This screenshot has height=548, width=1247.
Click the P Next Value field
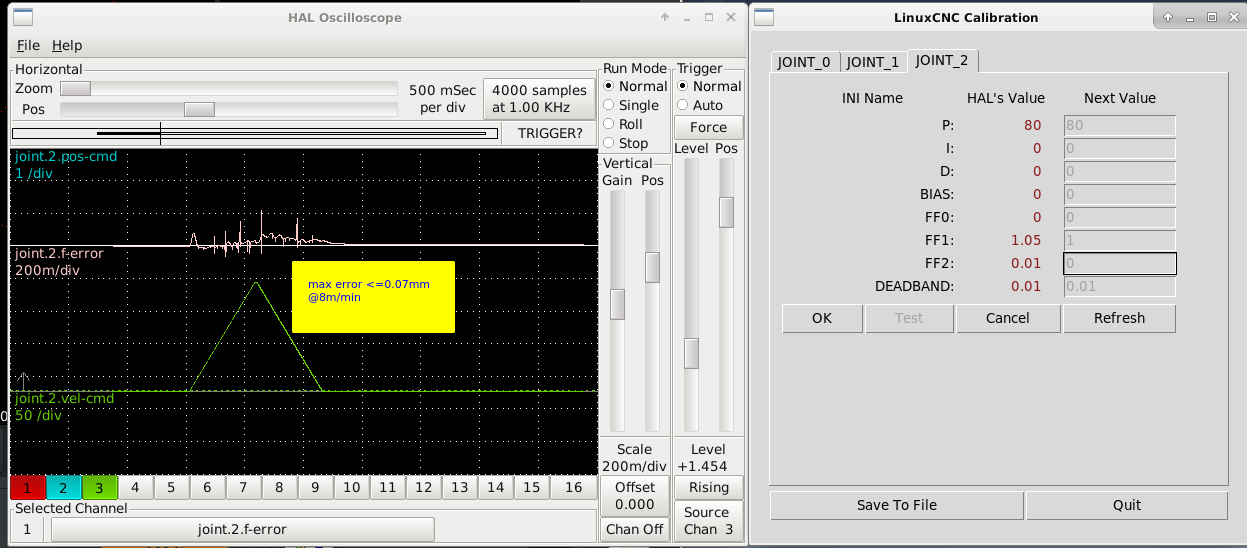coord(1119,125)
